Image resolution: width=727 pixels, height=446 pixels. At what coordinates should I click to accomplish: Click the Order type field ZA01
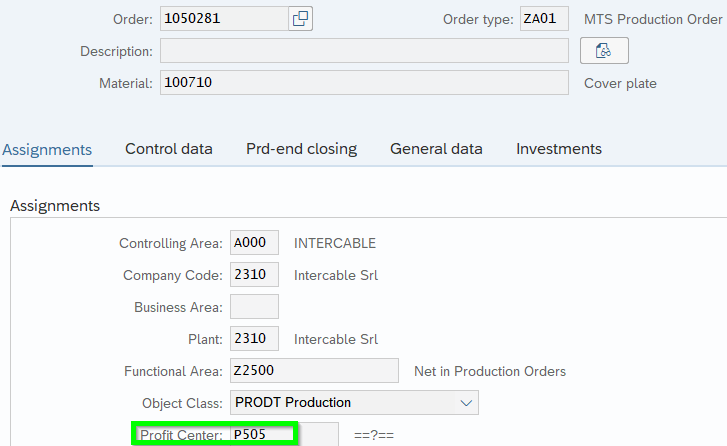click(544, 19)
